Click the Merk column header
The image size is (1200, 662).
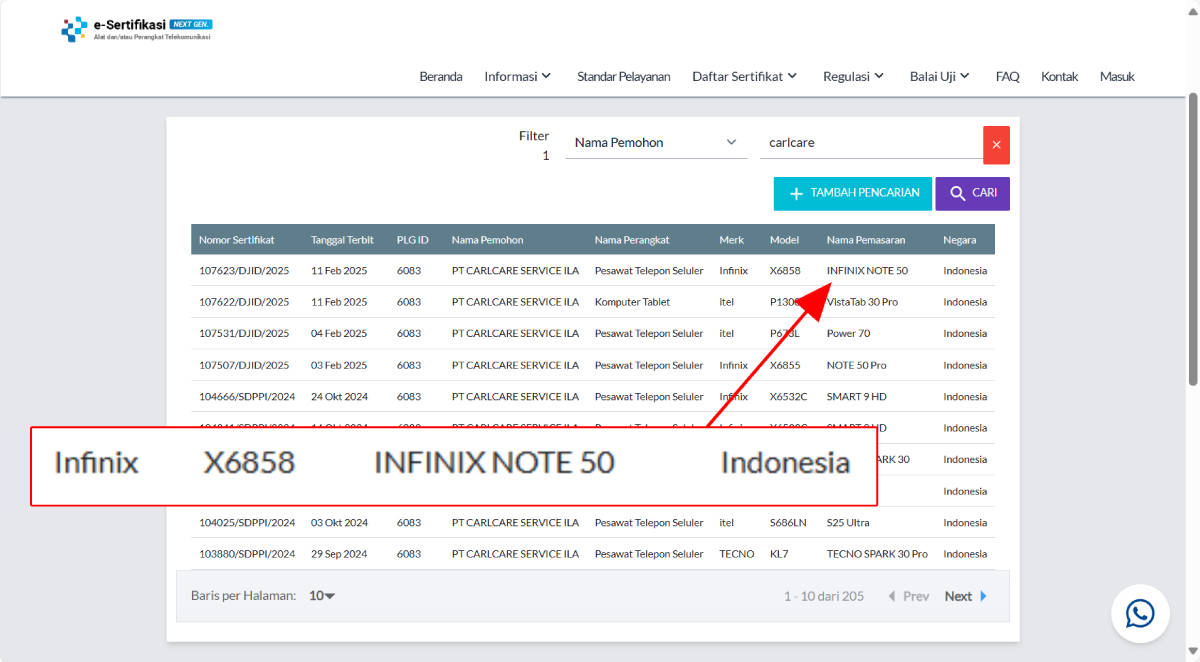[x=731, y=240]
